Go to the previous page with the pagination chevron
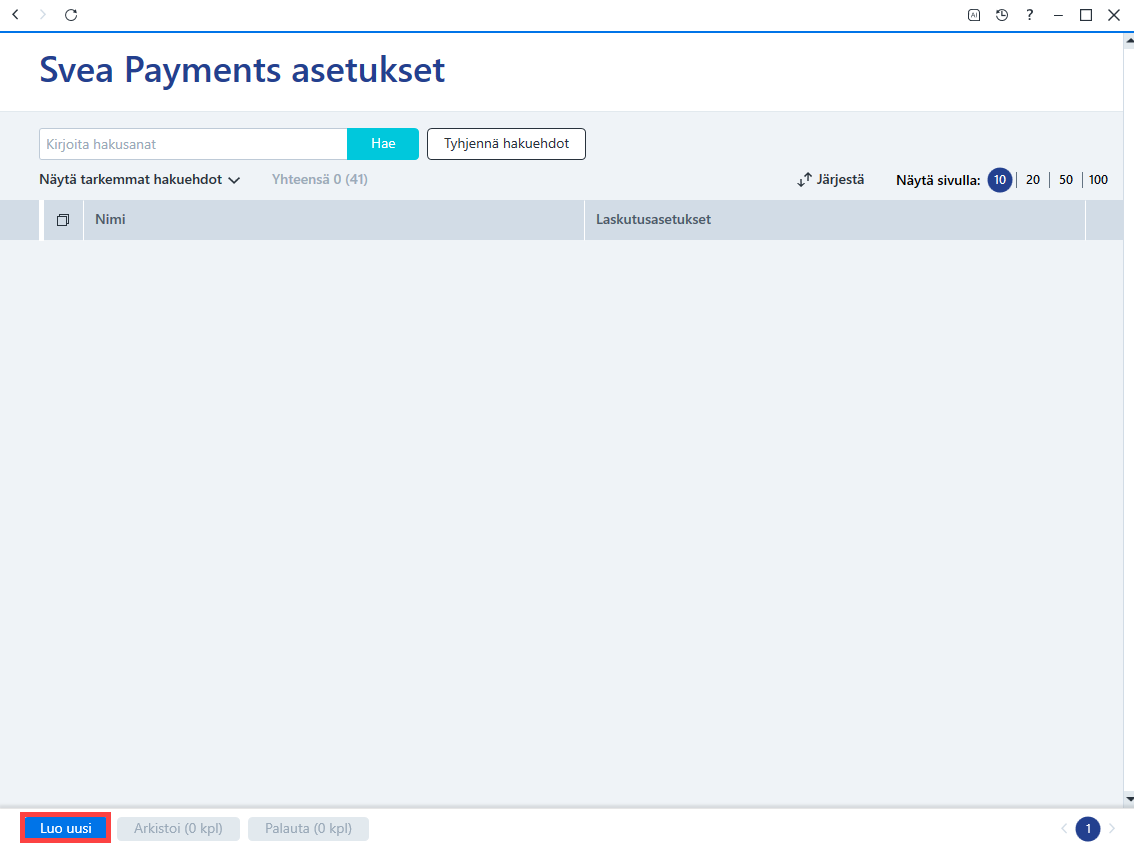This screenshot has height=848, width=1134. click(1064, 828)
